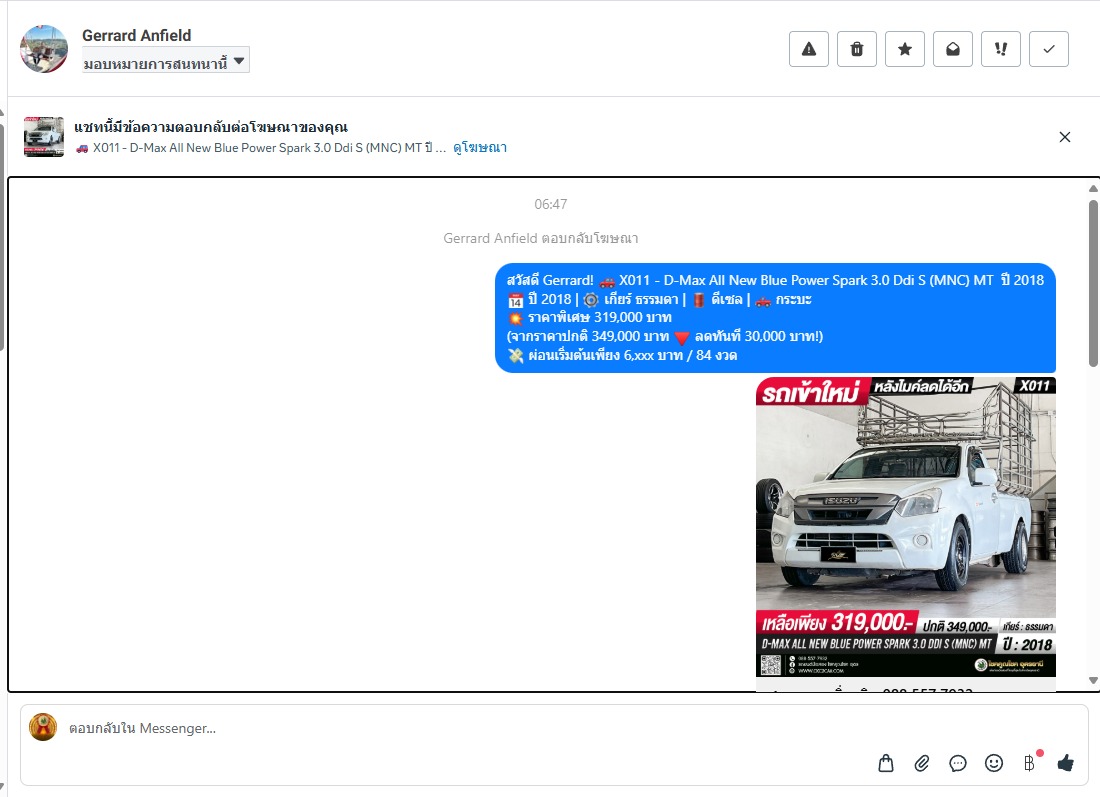Open the ad thumbnail in the banner
The height and width of the screenshot is (797, 1100).
point(43,137)
